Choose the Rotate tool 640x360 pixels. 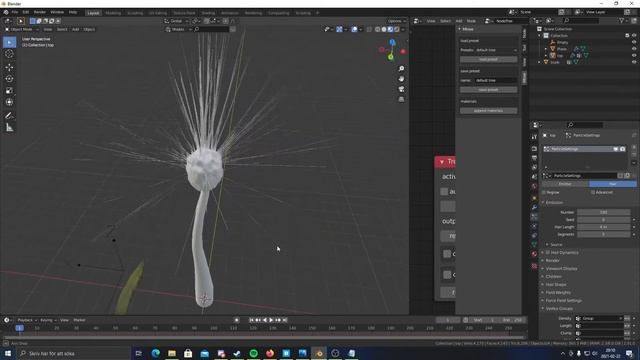pyautogui.click(x=9, y=79)
